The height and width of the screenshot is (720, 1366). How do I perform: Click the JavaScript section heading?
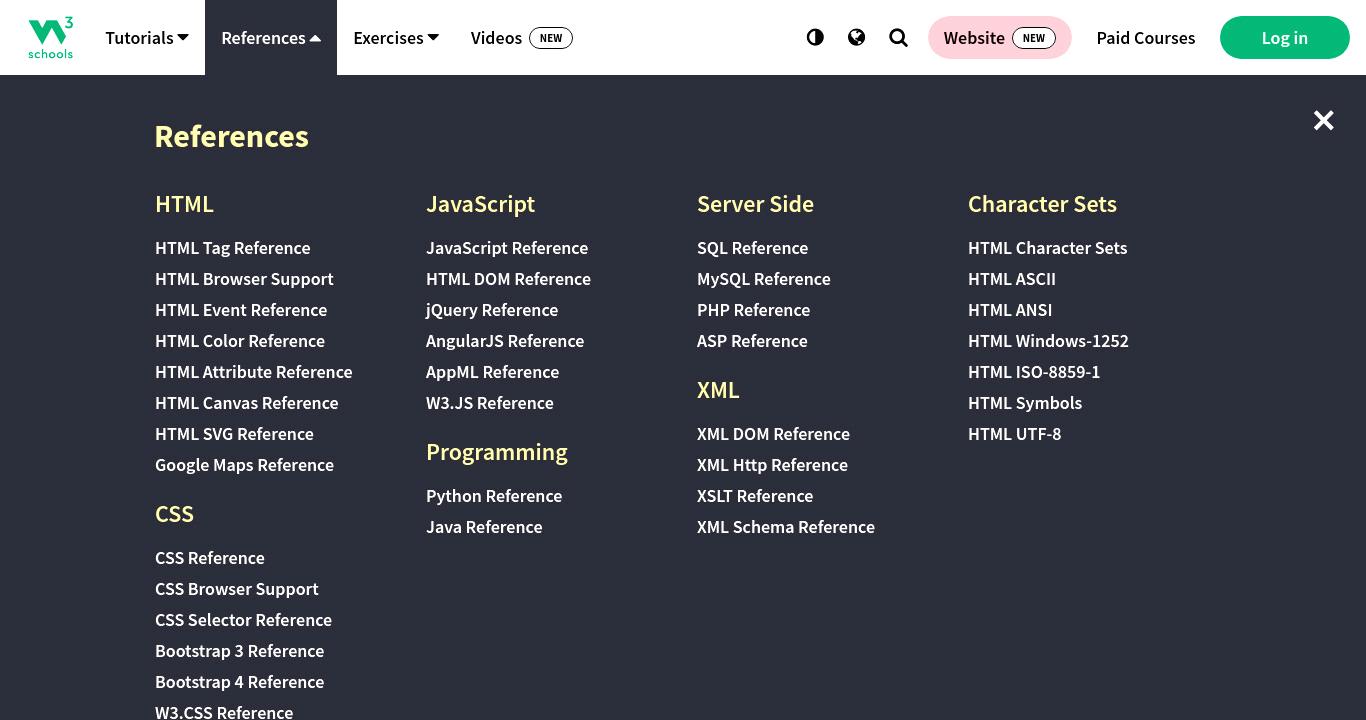coord(481,204)
